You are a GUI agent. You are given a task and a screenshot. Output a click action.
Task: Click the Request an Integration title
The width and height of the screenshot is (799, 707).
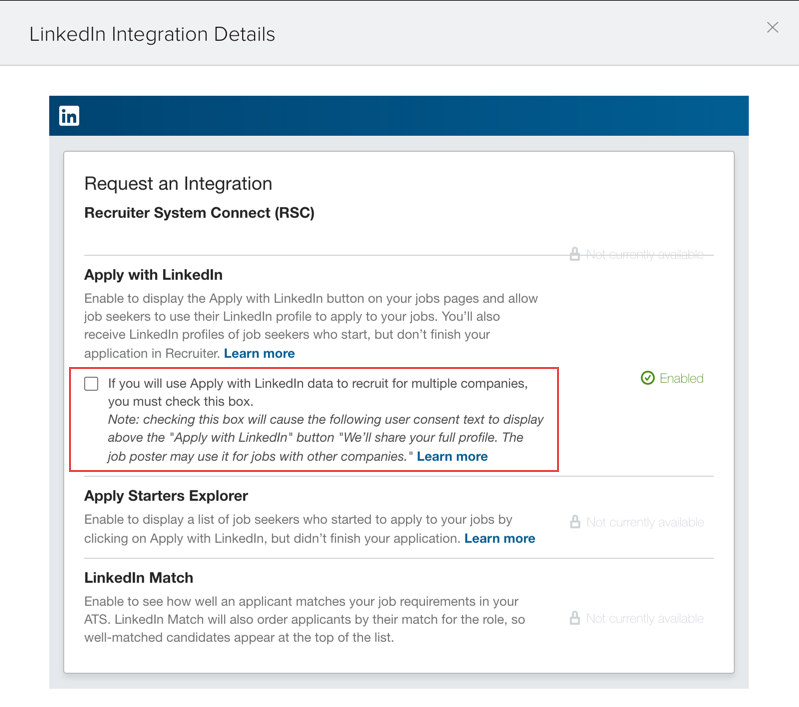pos(178,184)
